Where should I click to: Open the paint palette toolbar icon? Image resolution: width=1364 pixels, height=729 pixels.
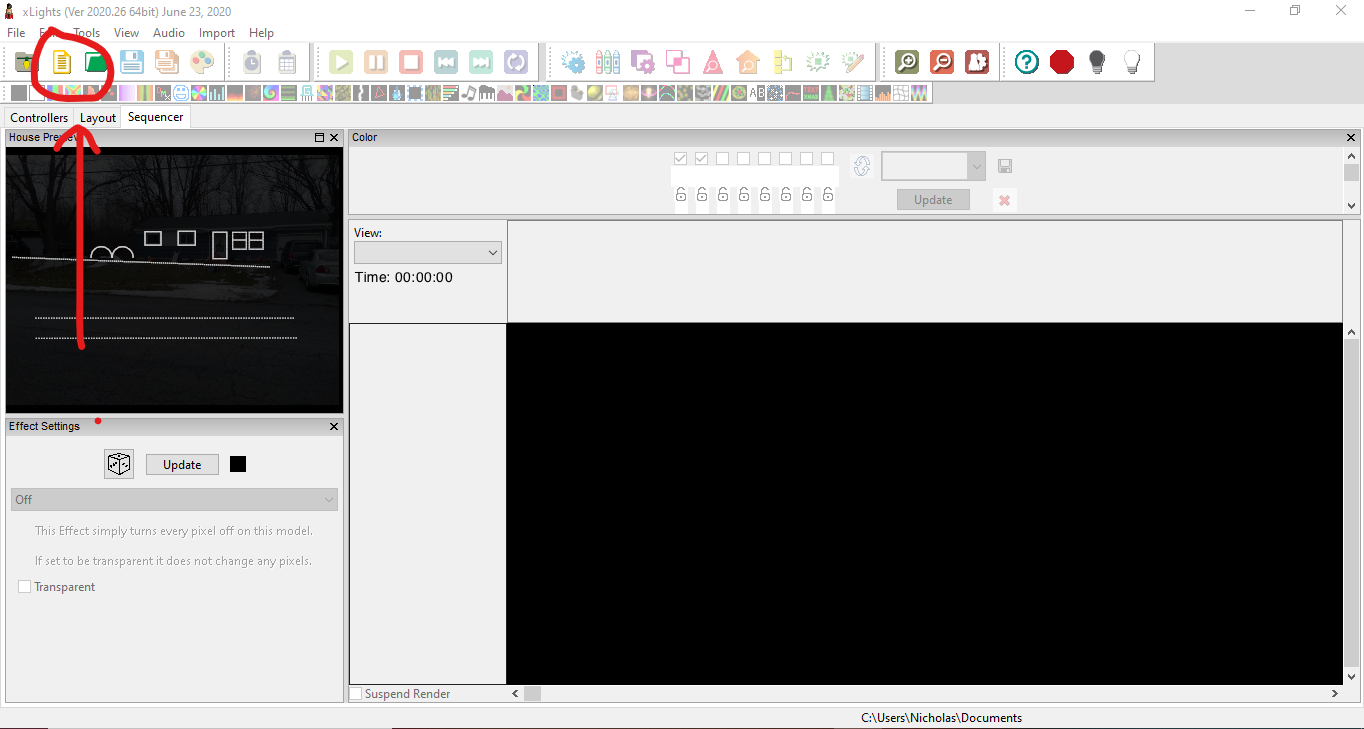(202, 62)
